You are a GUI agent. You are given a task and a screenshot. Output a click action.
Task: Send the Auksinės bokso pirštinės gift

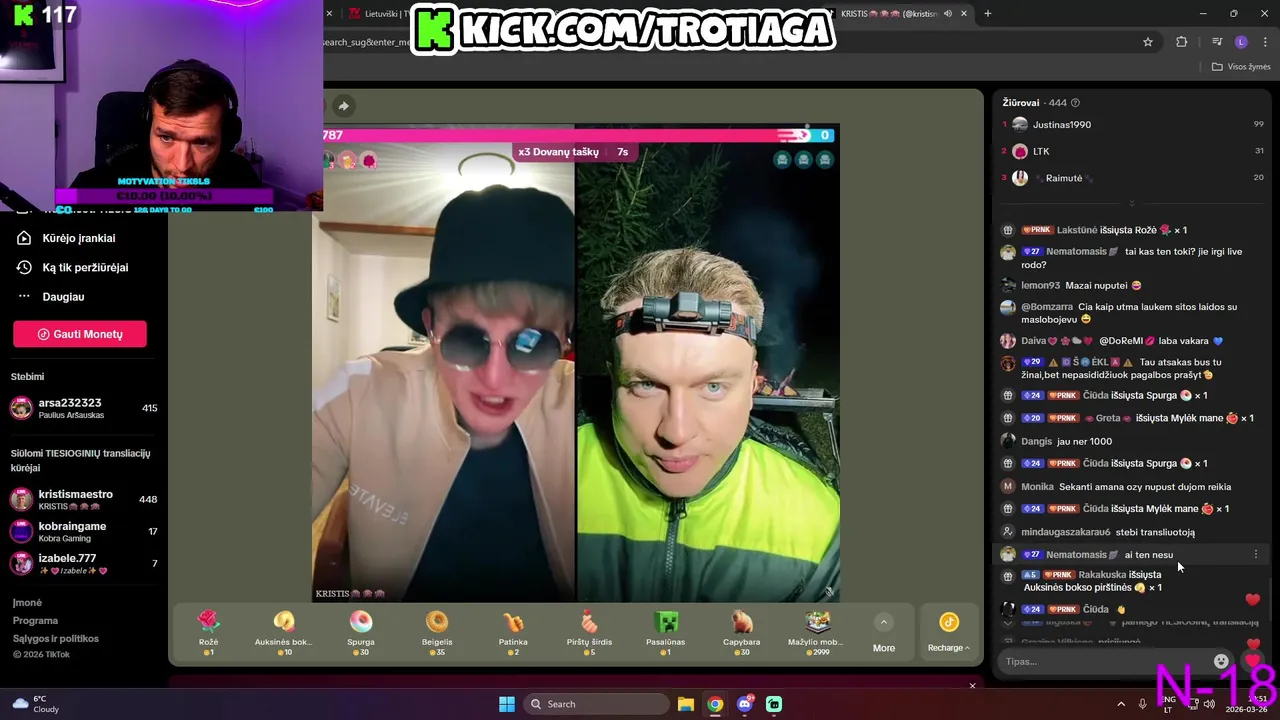click(284, 633)
